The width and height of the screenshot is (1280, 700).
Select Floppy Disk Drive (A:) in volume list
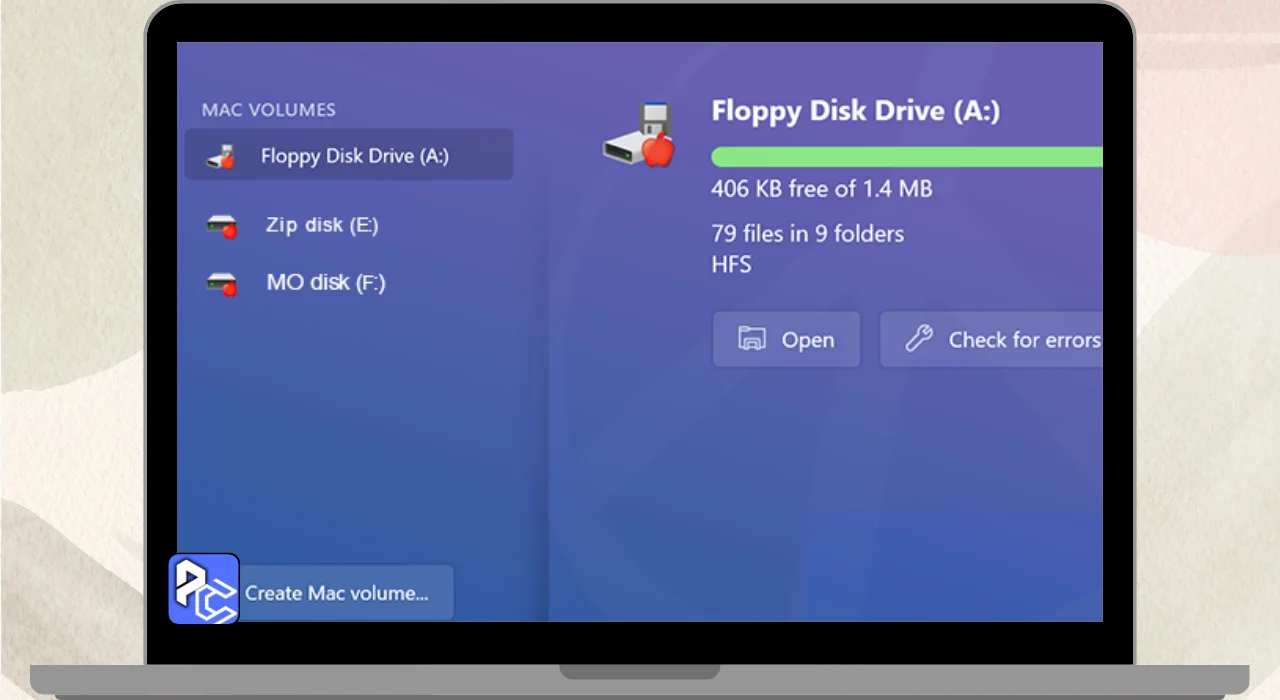pyautogui.click(x=354, y=156)
